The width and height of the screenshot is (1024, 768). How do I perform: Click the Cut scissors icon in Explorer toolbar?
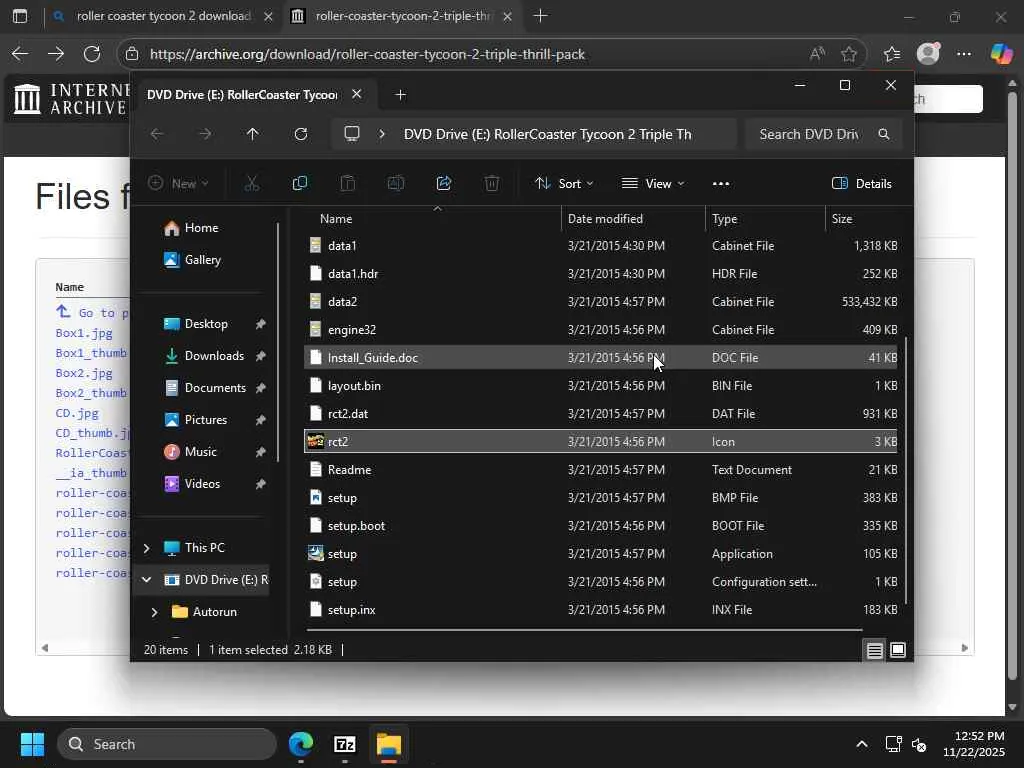(251, 184)
